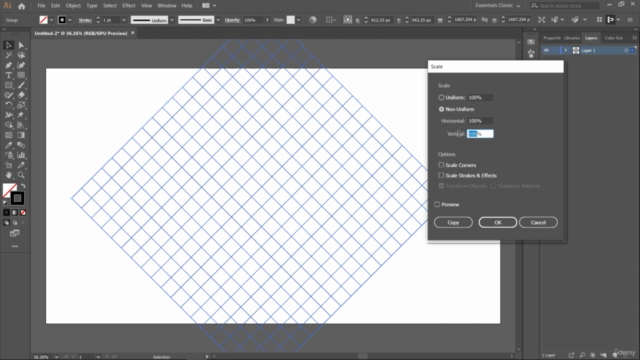The image size is (640, 360).
Task: Open the Window menu
Action: point(167,6)
